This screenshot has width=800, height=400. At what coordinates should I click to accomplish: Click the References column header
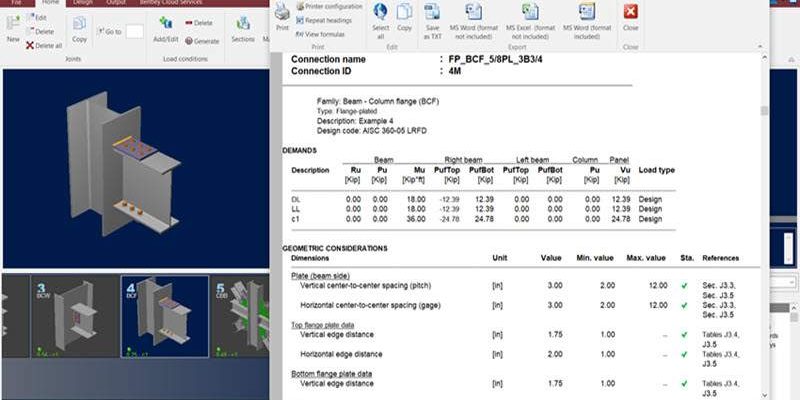pyautogui.click(x=720, y=258)
